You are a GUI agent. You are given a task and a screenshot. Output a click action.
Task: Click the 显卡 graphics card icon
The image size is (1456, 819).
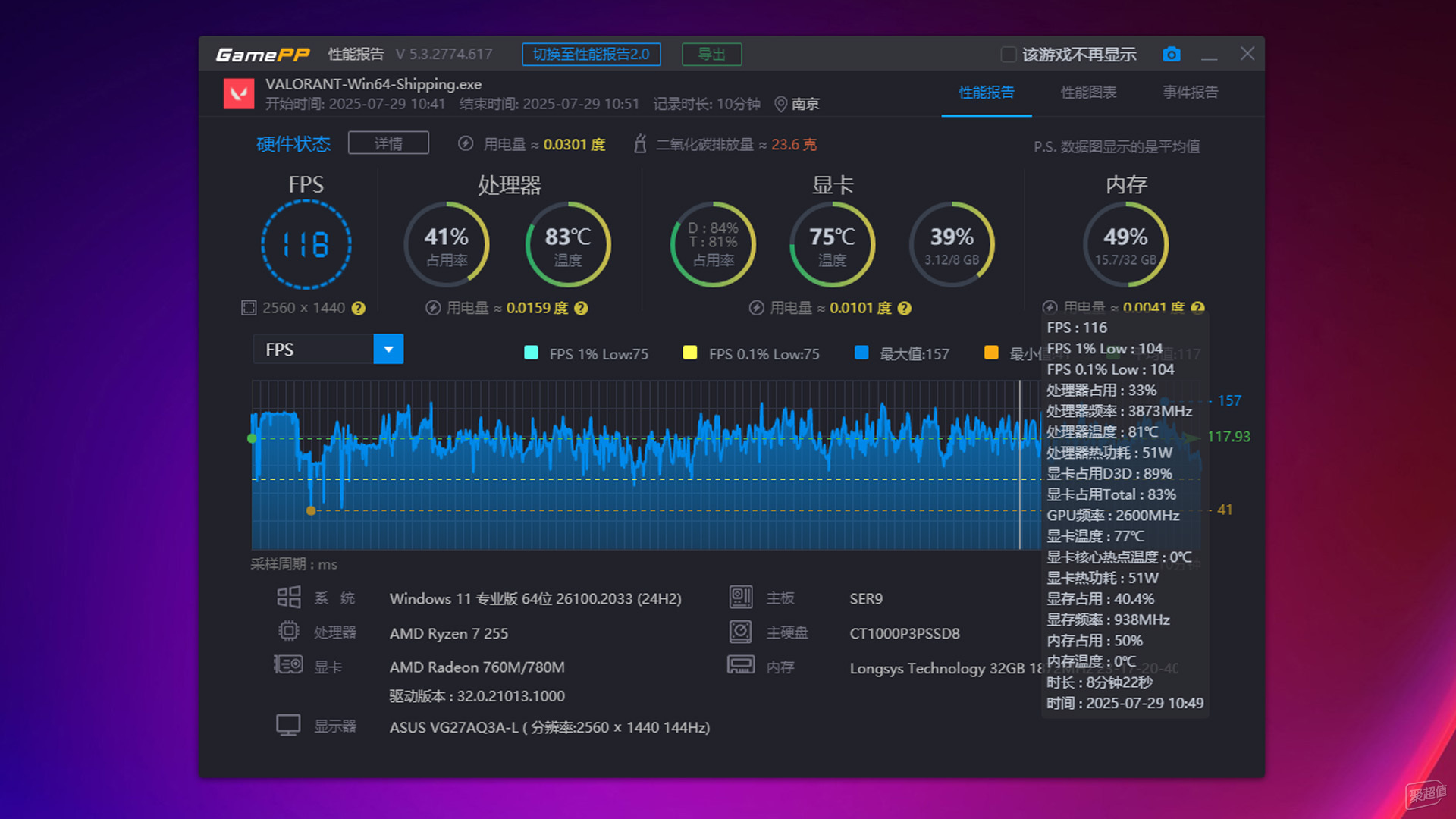pyautogui.click(x=288, y=665)
